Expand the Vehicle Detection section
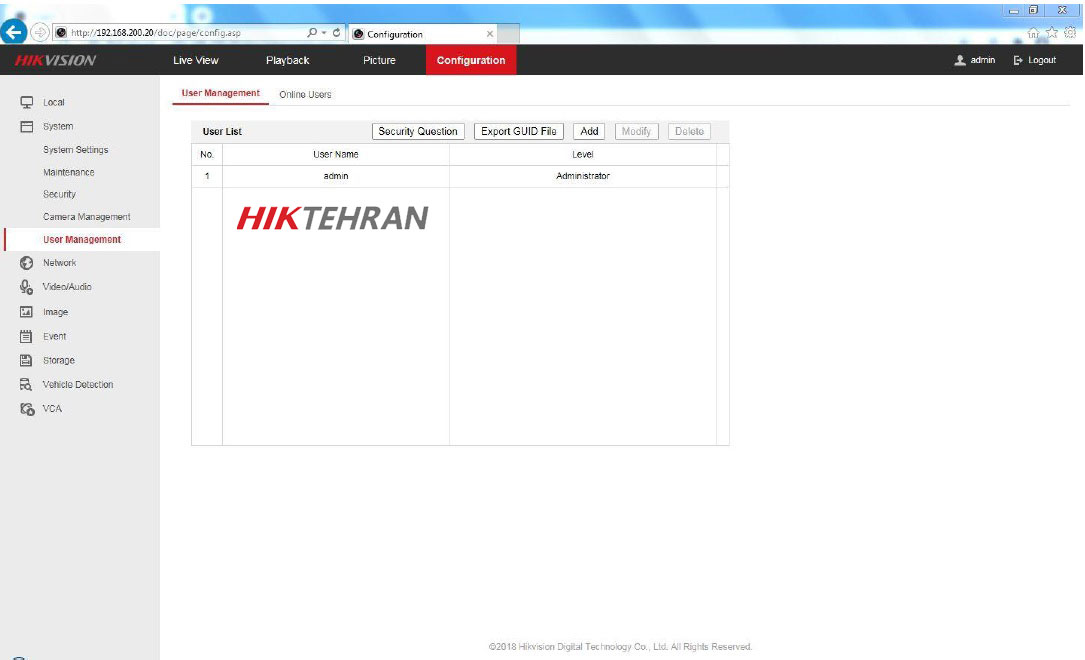 [x=78, y=385]
